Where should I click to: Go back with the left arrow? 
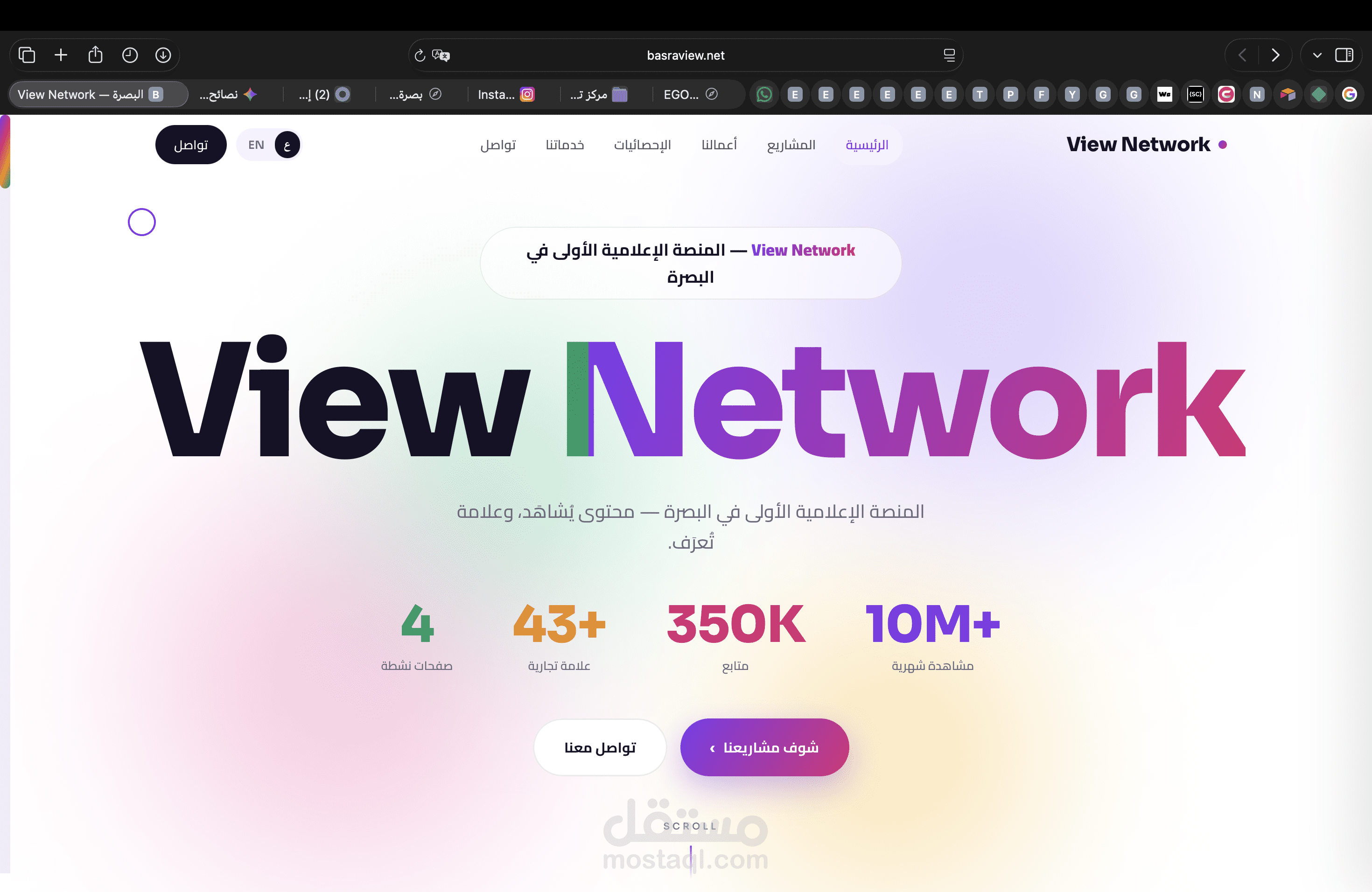tap(1242, 56)
